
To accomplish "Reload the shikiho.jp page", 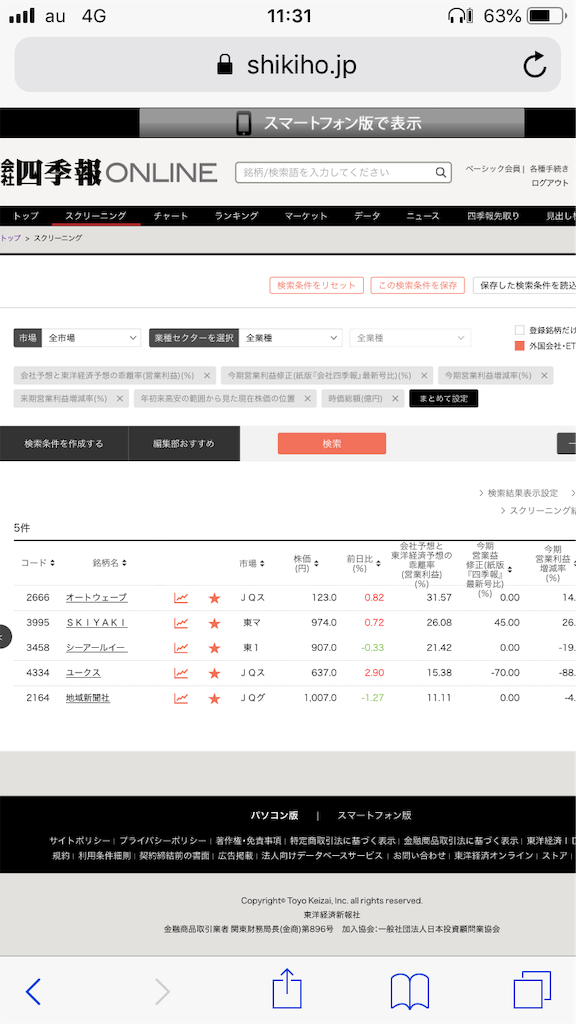I will [x=535, y=65].
